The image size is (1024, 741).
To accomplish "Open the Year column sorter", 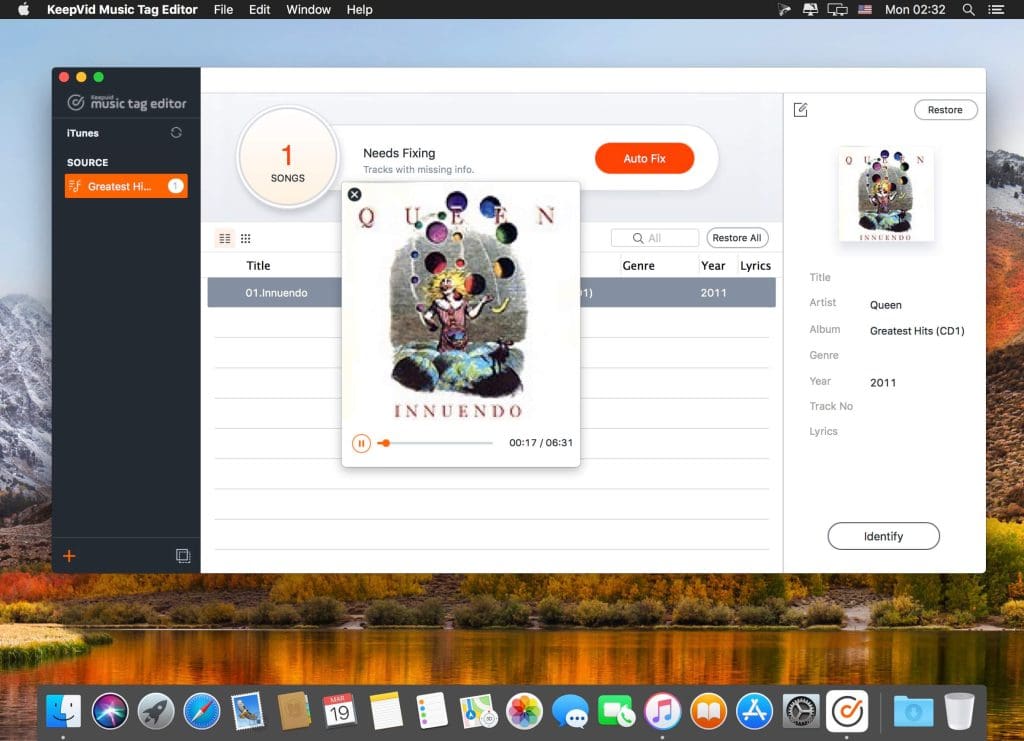I will click(713, 265).
